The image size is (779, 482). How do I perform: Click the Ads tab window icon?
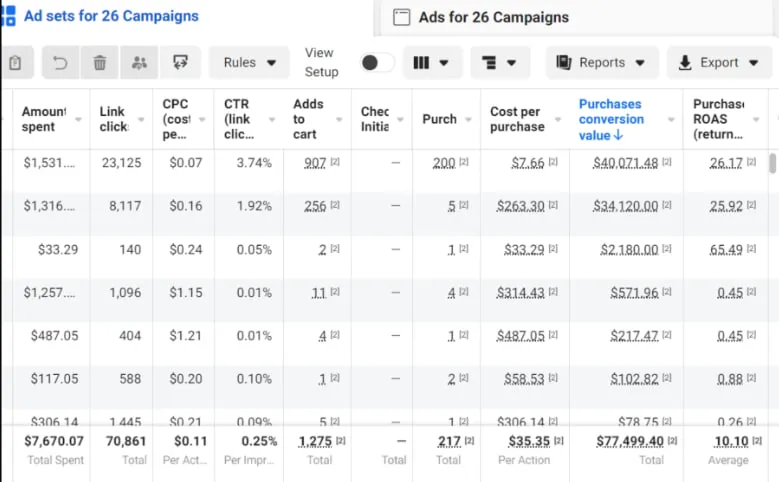(x=402, y=17)
